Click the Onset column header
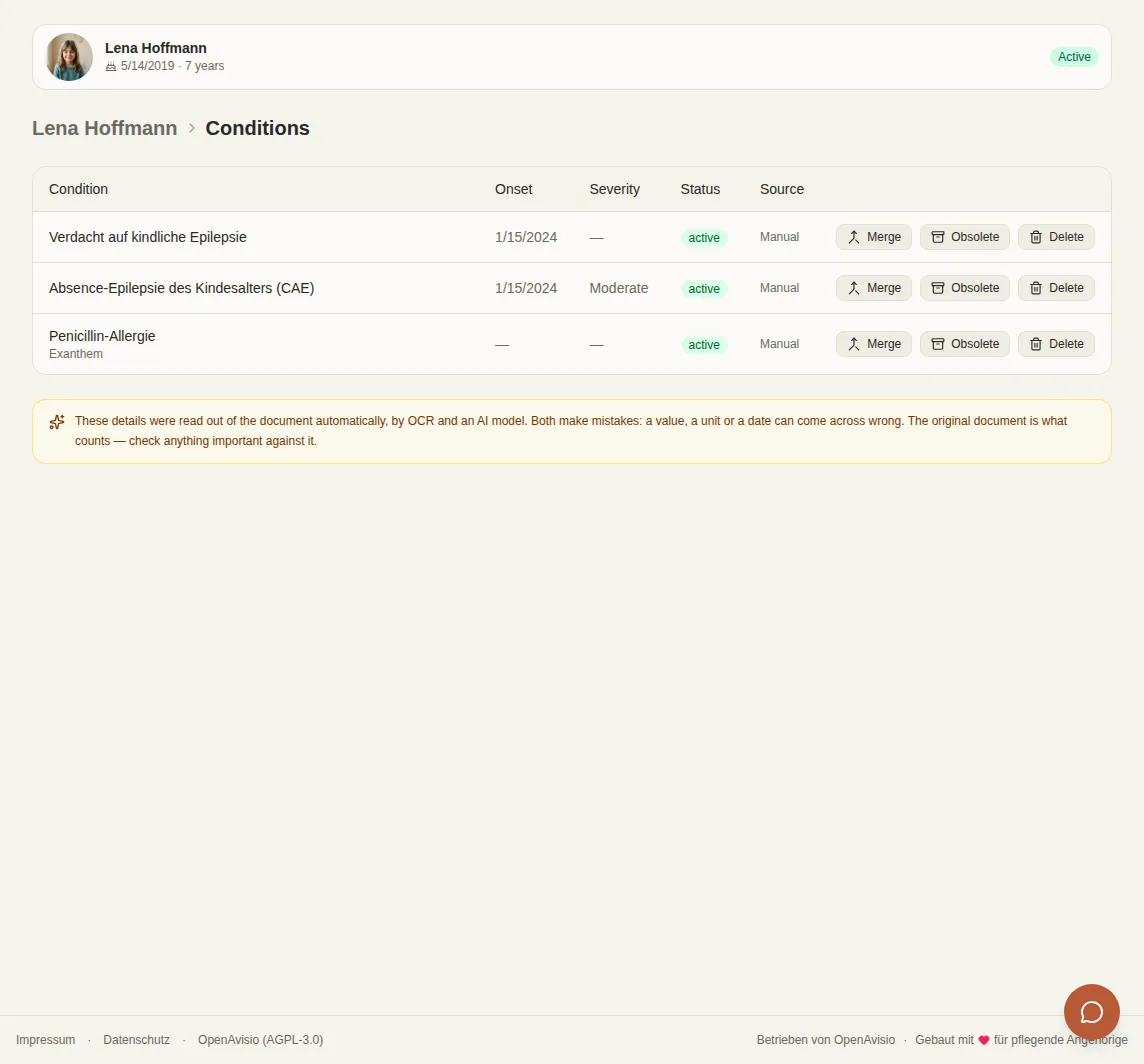This screenshot has height=1064, width=1144. pyautogui.click(x=514, y=189)
